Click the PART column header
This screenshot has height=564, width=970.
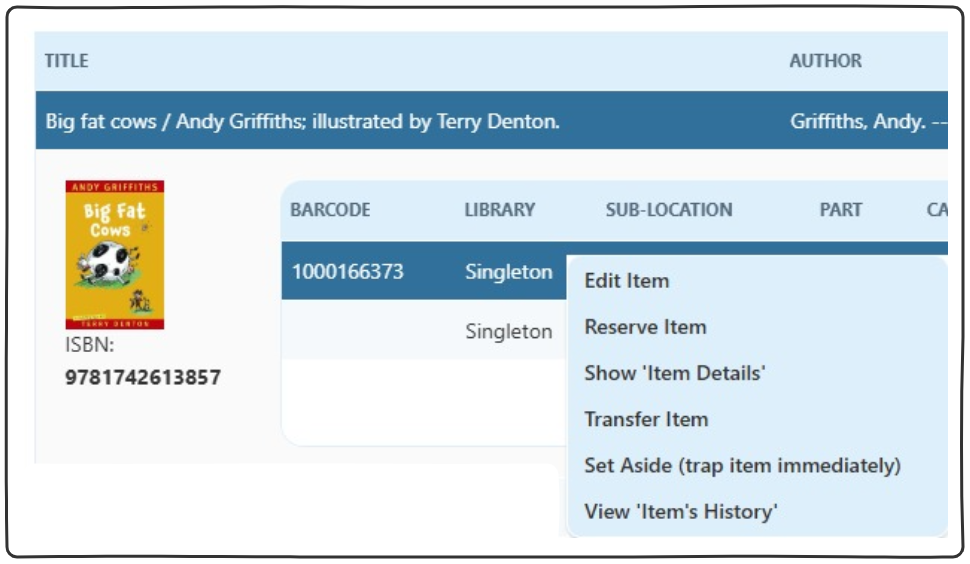840,210
